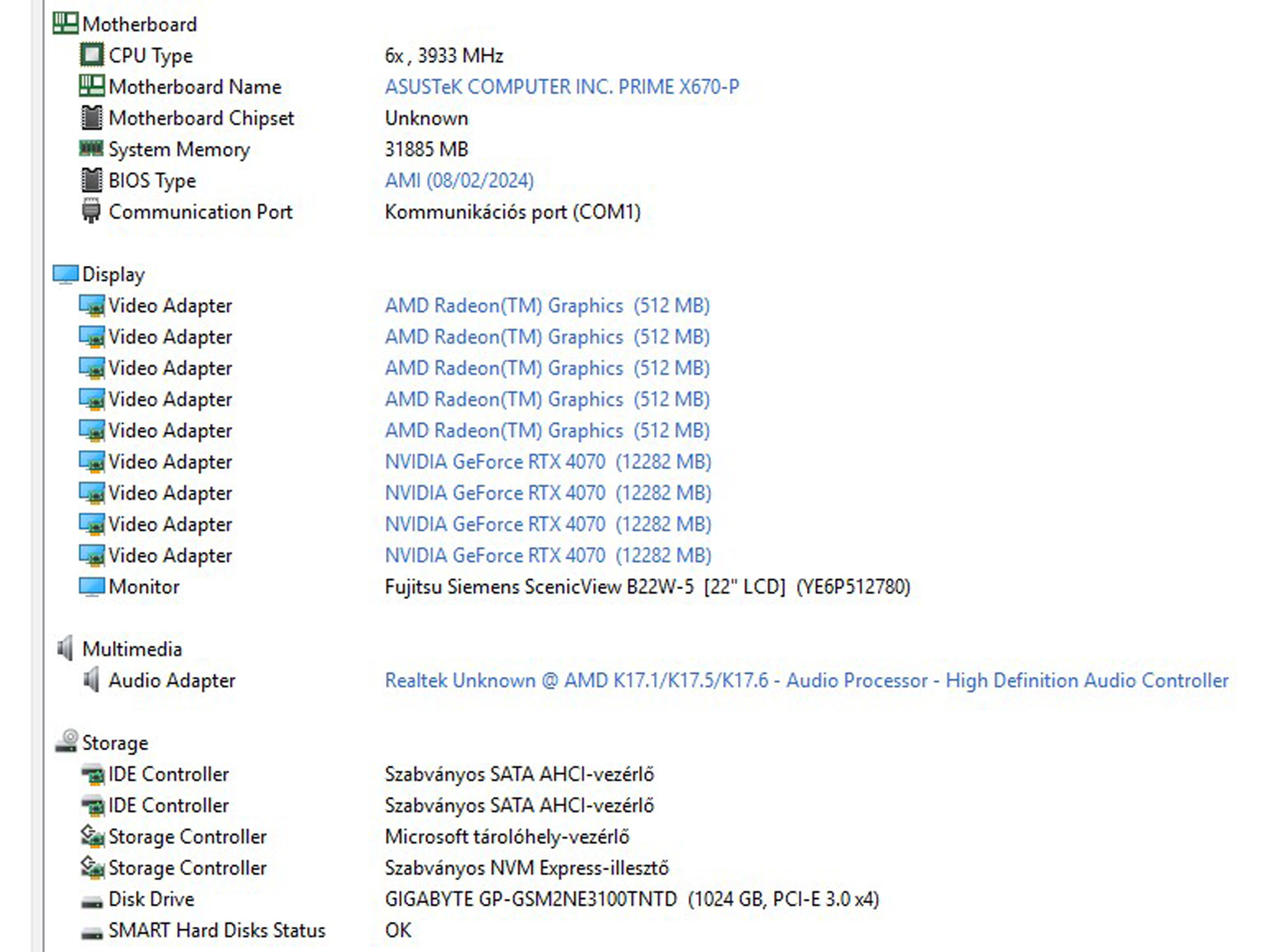Click the Multimedia section speaker icon
The width and height of the screenshot is (1286, 952).
pos(65,649)
